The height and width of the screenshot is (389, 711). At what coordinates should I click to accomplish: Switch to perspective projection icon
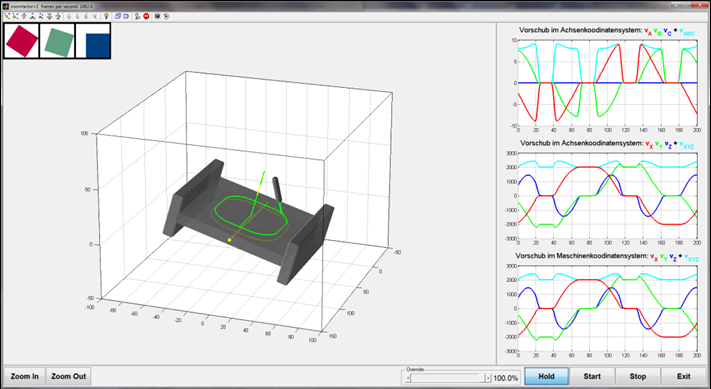pos(126,16)
